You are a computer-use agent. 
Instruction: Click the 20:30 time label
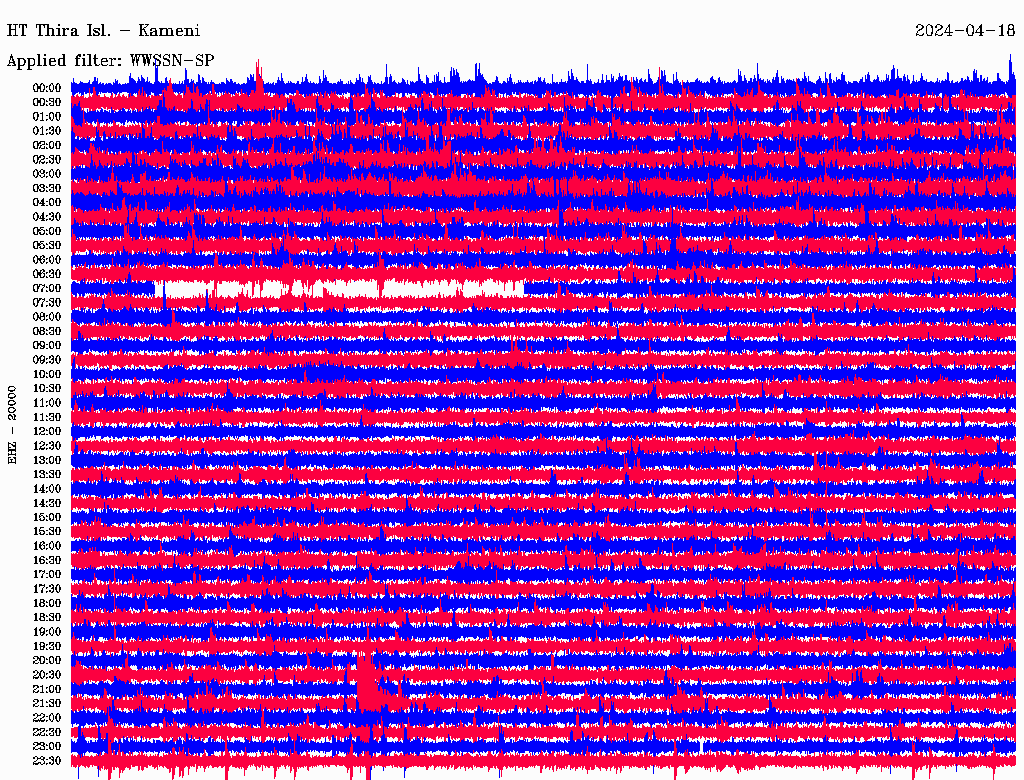(47, 675)
